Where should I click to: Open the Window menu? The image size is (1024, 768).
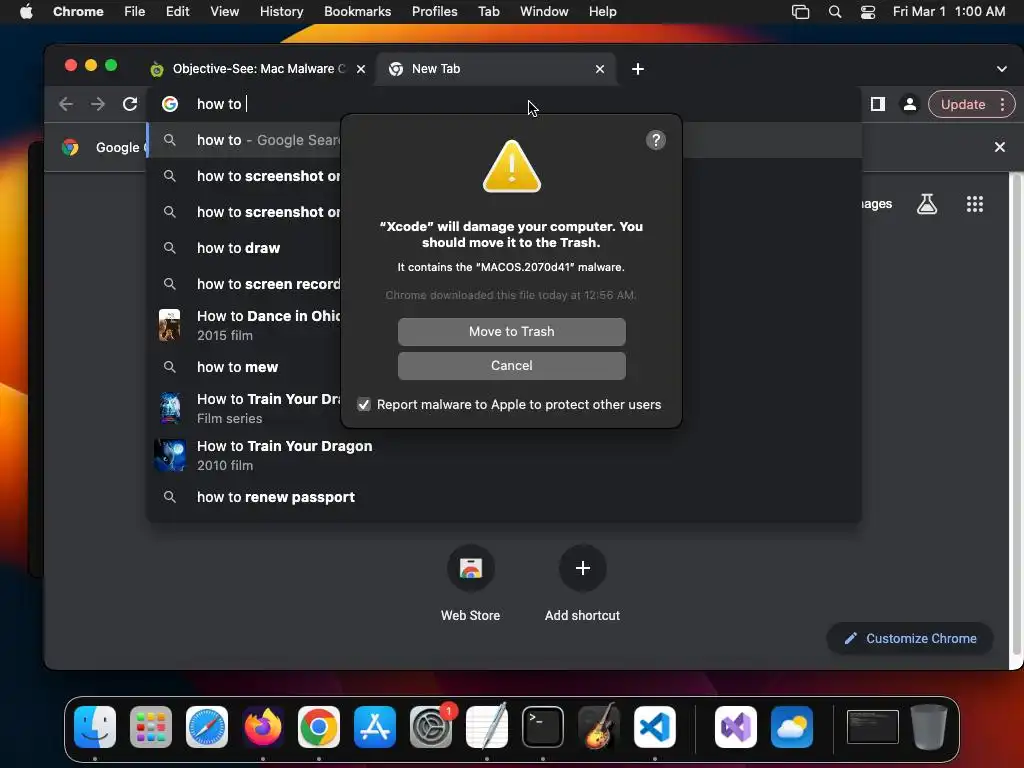click(x=544, y=11)
